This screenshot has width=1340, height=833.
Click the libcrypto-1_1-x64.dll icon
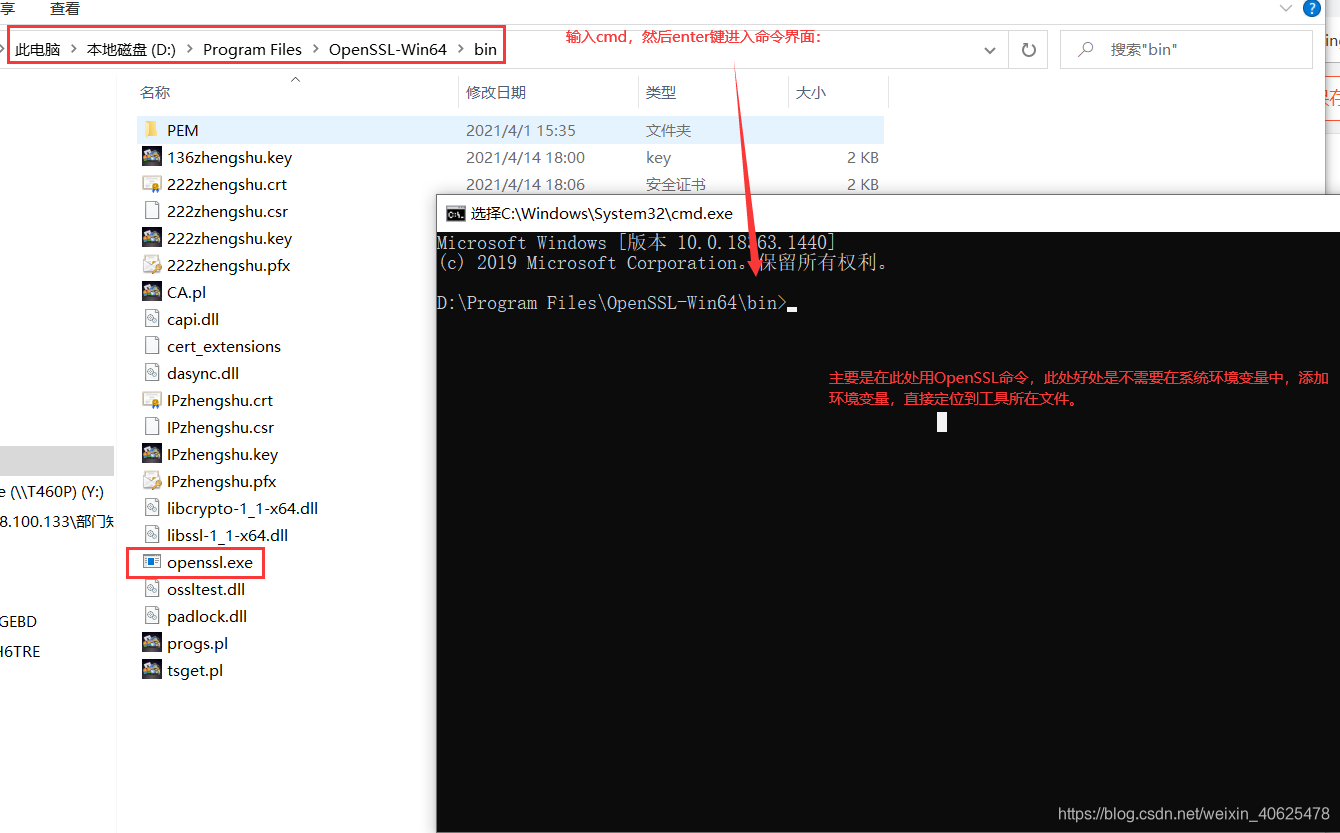152,508
